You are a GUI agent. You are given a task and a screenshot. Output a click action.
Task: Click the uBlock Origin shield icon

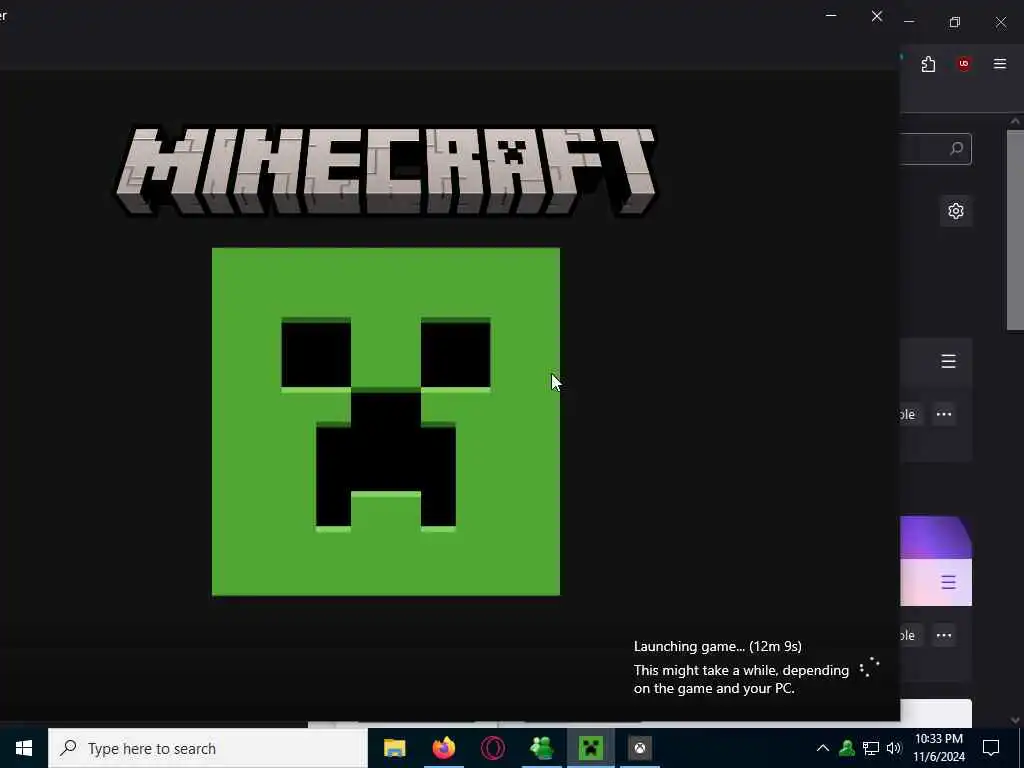(963, 64)
